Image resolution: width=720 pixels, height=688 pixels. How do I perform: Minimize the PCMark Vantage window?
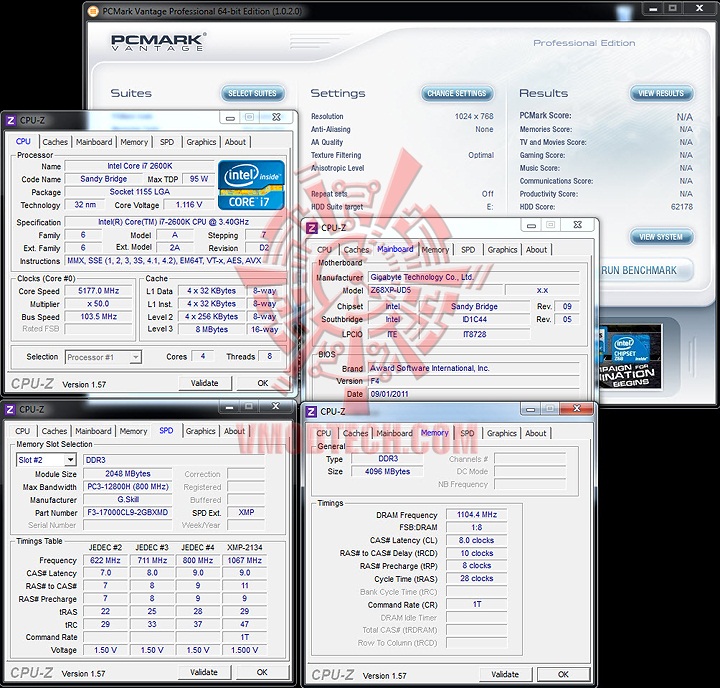click(x=653, y=9)
